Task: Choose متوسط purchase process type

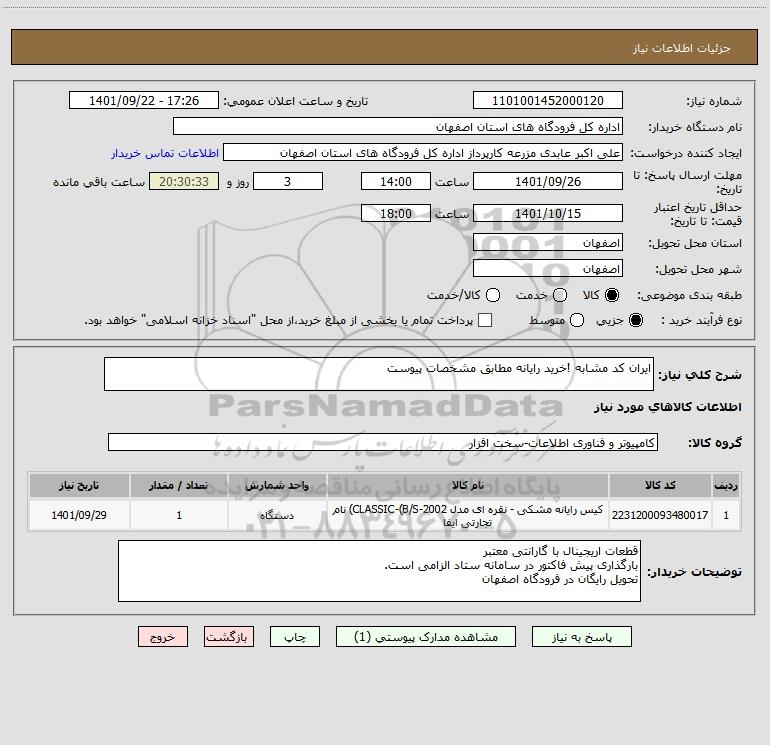Action: coord(577,320)
